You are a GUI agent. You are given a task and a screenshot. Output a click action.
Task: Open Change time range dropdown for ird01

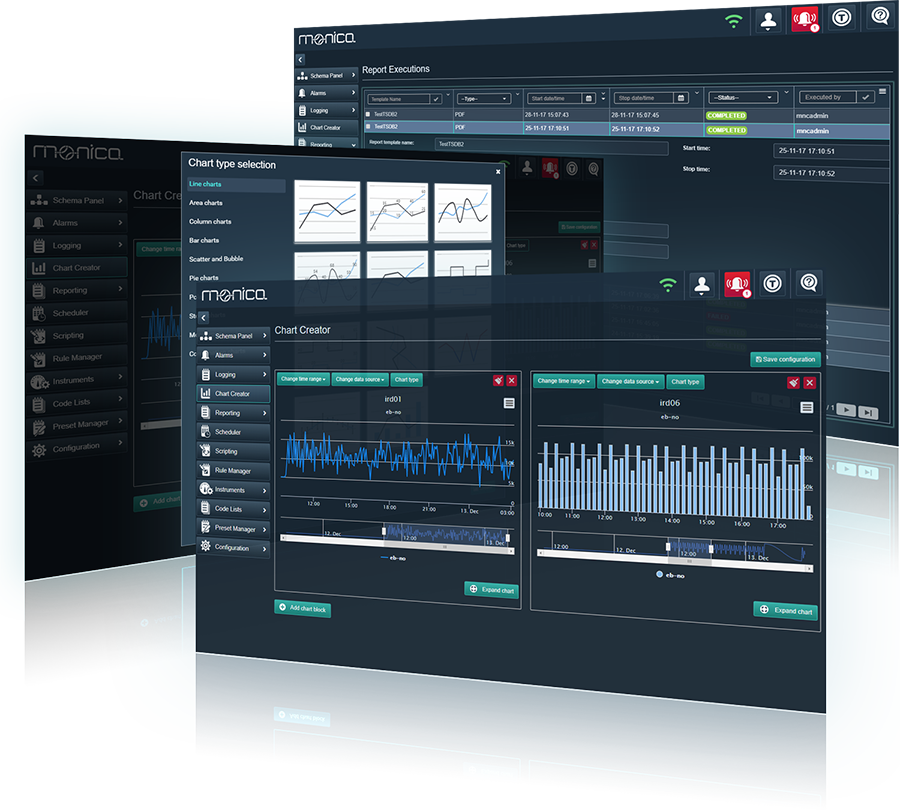[303, 379]
